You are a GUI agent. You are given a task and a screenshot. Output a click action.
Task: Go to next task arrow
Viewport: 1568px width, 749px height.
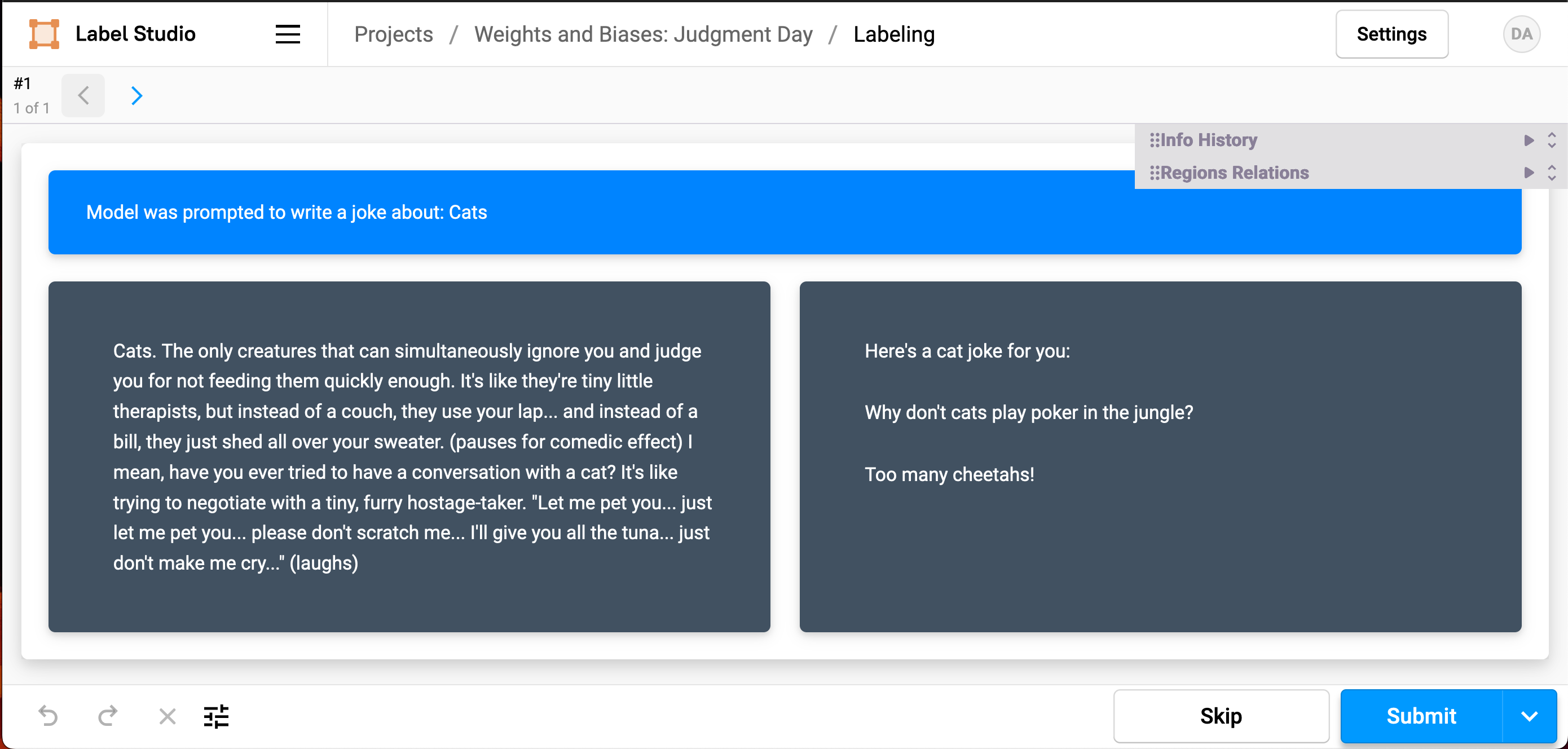pyautogui.click(x=136, y=95)
